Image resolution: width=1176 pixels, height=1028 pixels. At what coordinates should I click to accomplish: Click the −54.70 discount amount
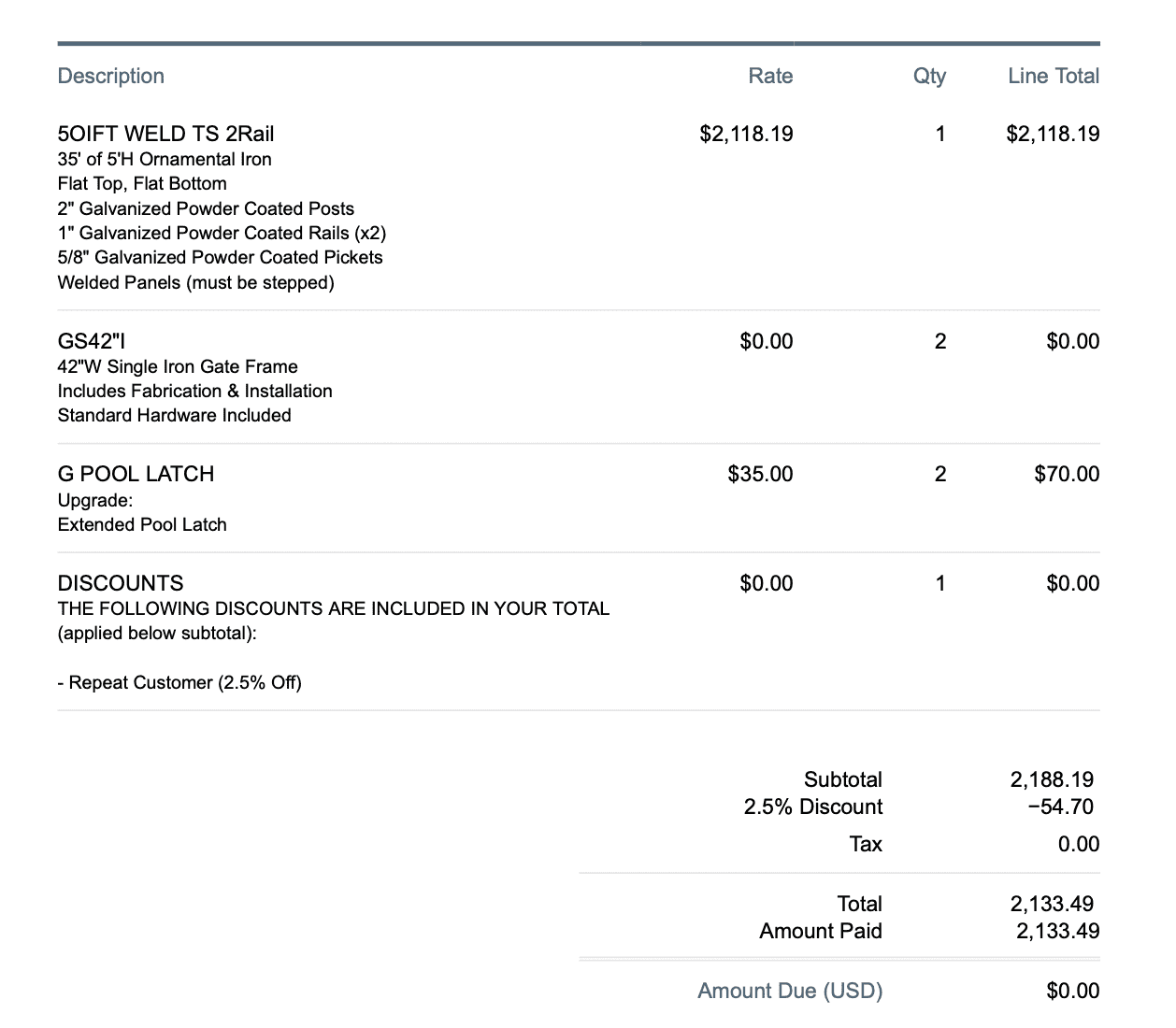1059,807
